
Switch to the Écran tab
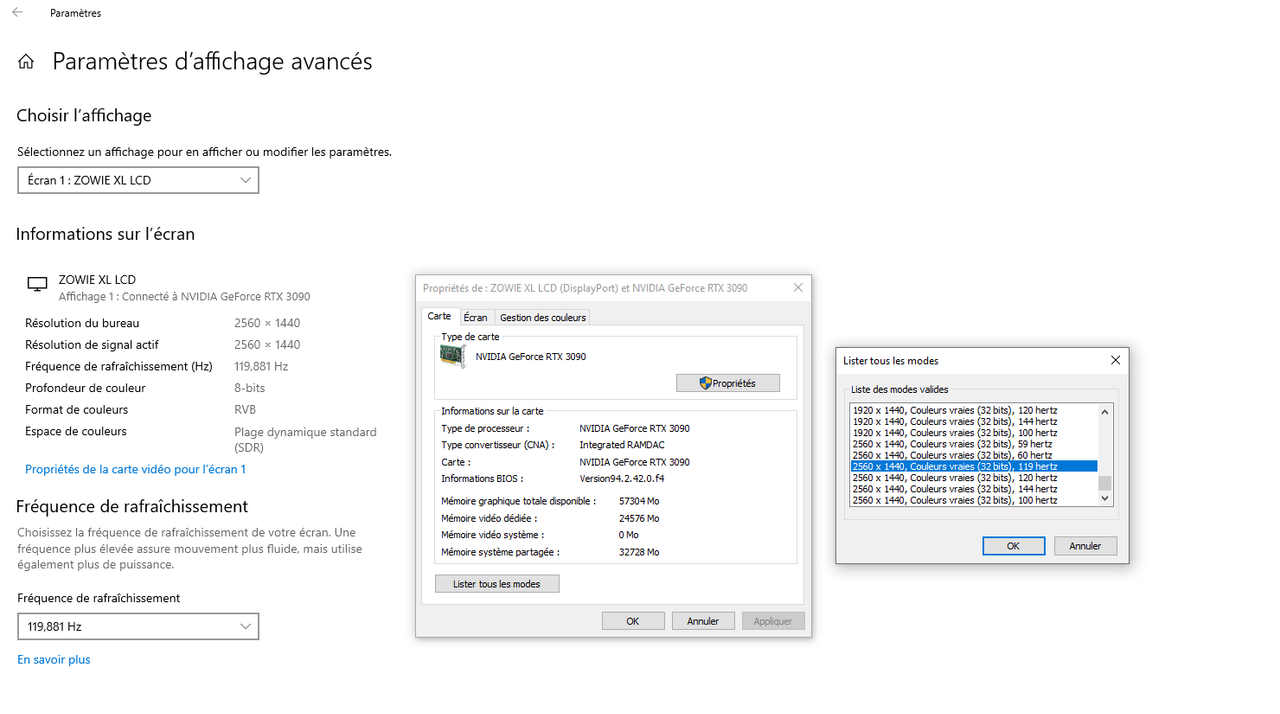(475, 317)
